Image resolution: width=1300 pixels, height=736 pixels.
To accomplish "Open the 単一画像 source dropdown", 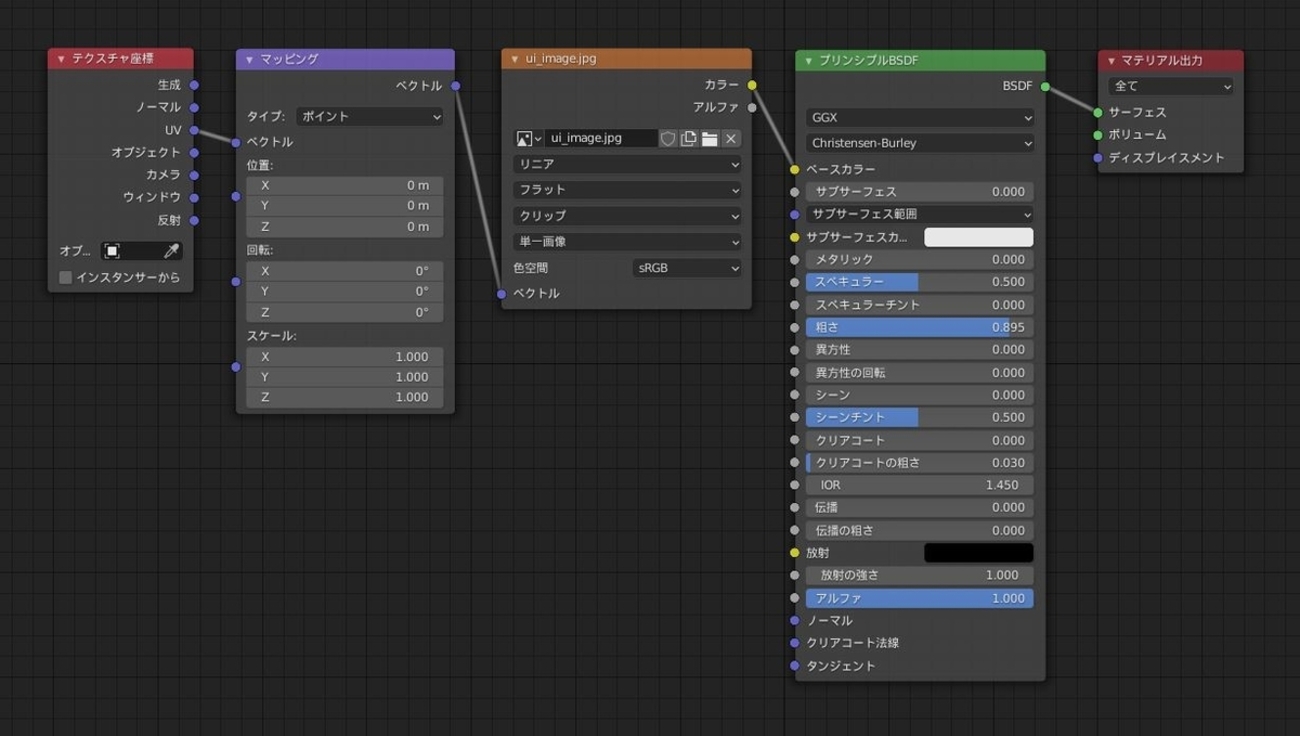I will pos(626,240).
